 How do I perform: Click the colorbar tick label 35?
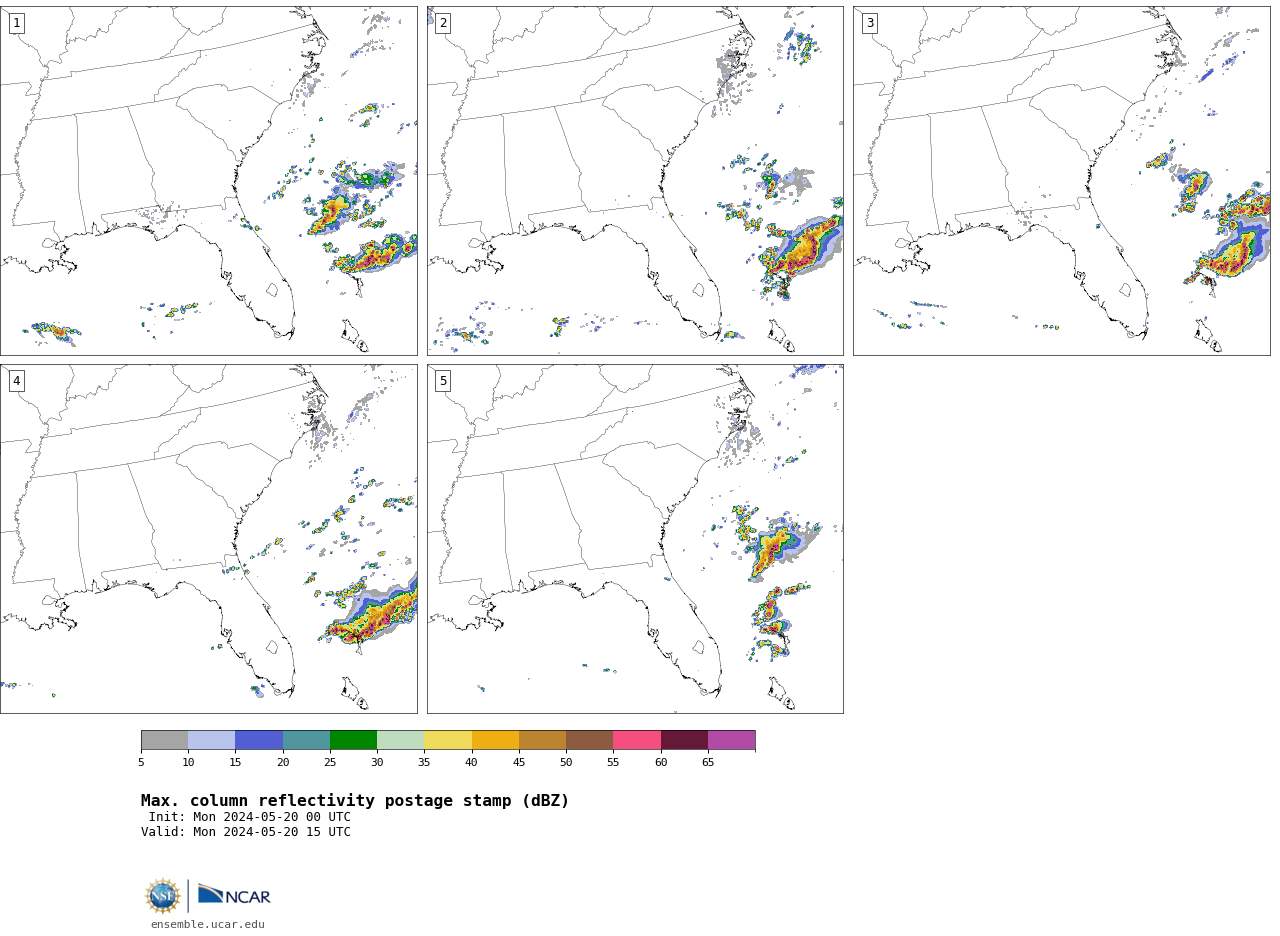click(424, 763)
